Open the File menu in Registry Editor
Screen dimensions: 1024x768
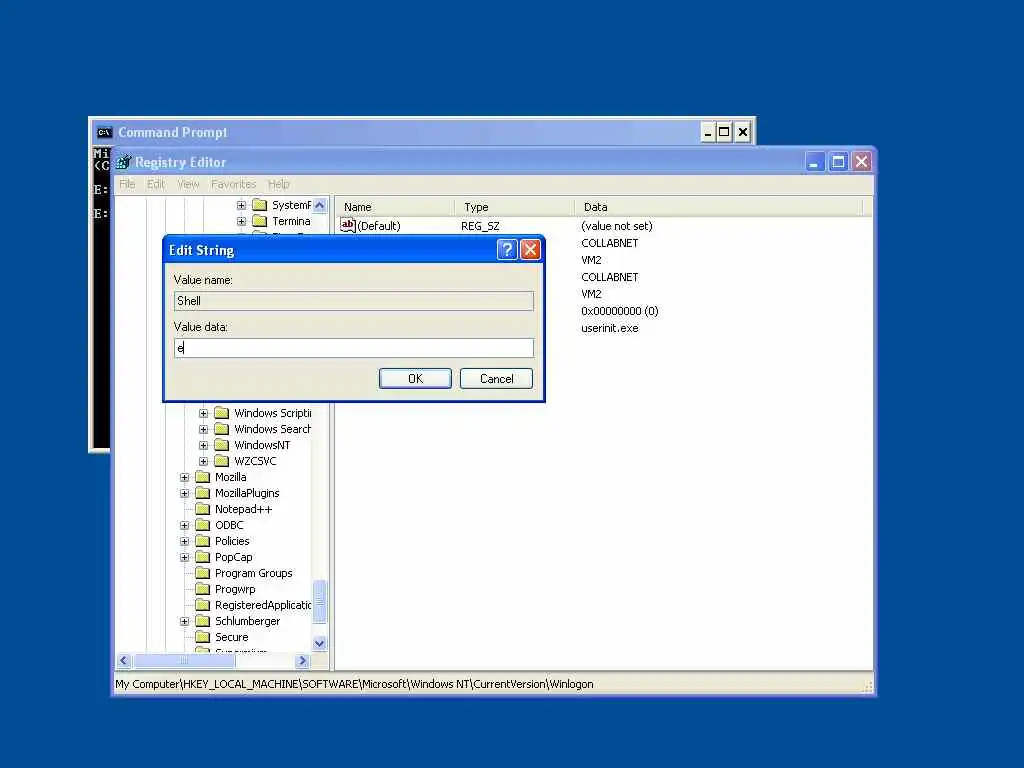tap(127, 184)
